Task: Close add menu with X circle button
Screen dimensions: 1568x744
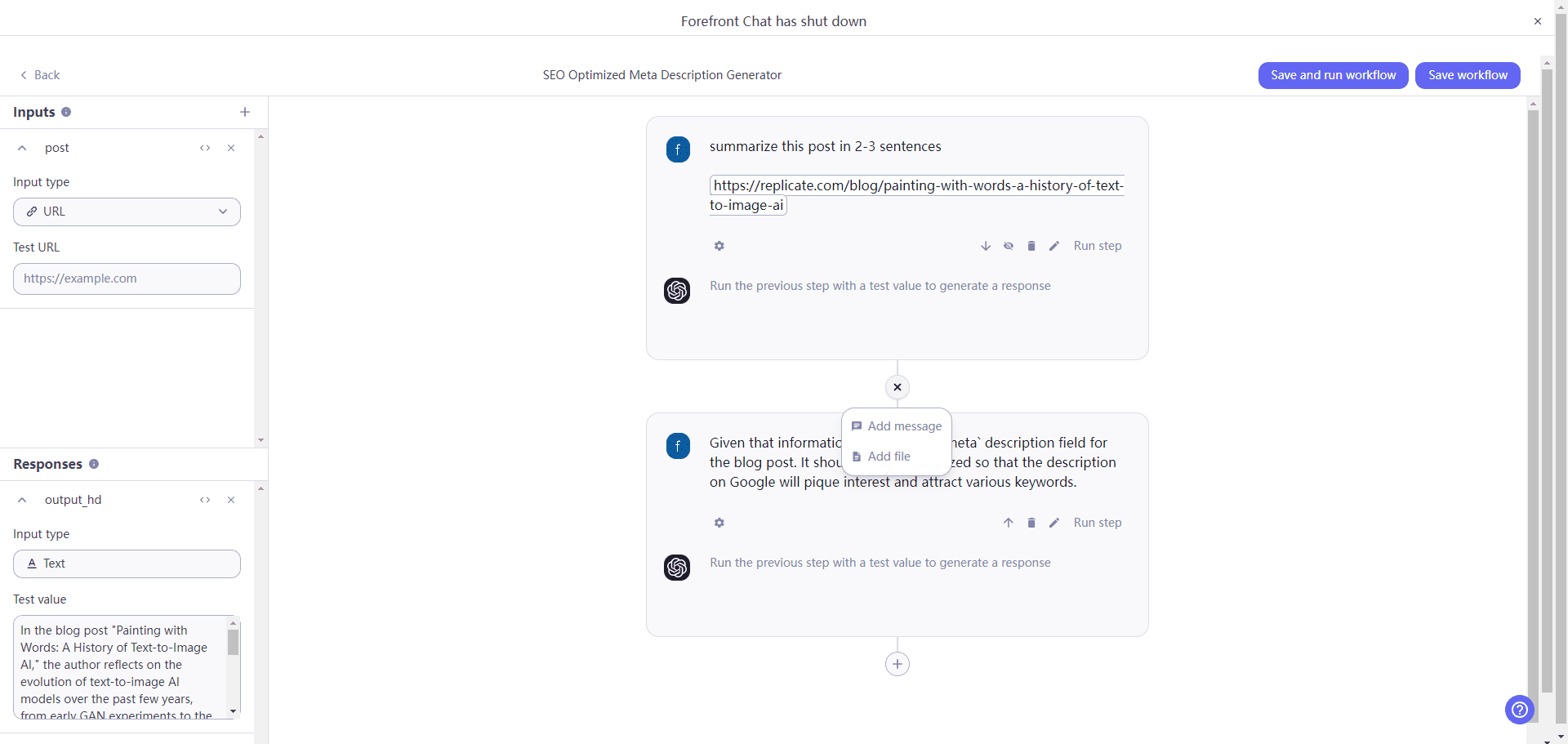Action: pos(898,387)
